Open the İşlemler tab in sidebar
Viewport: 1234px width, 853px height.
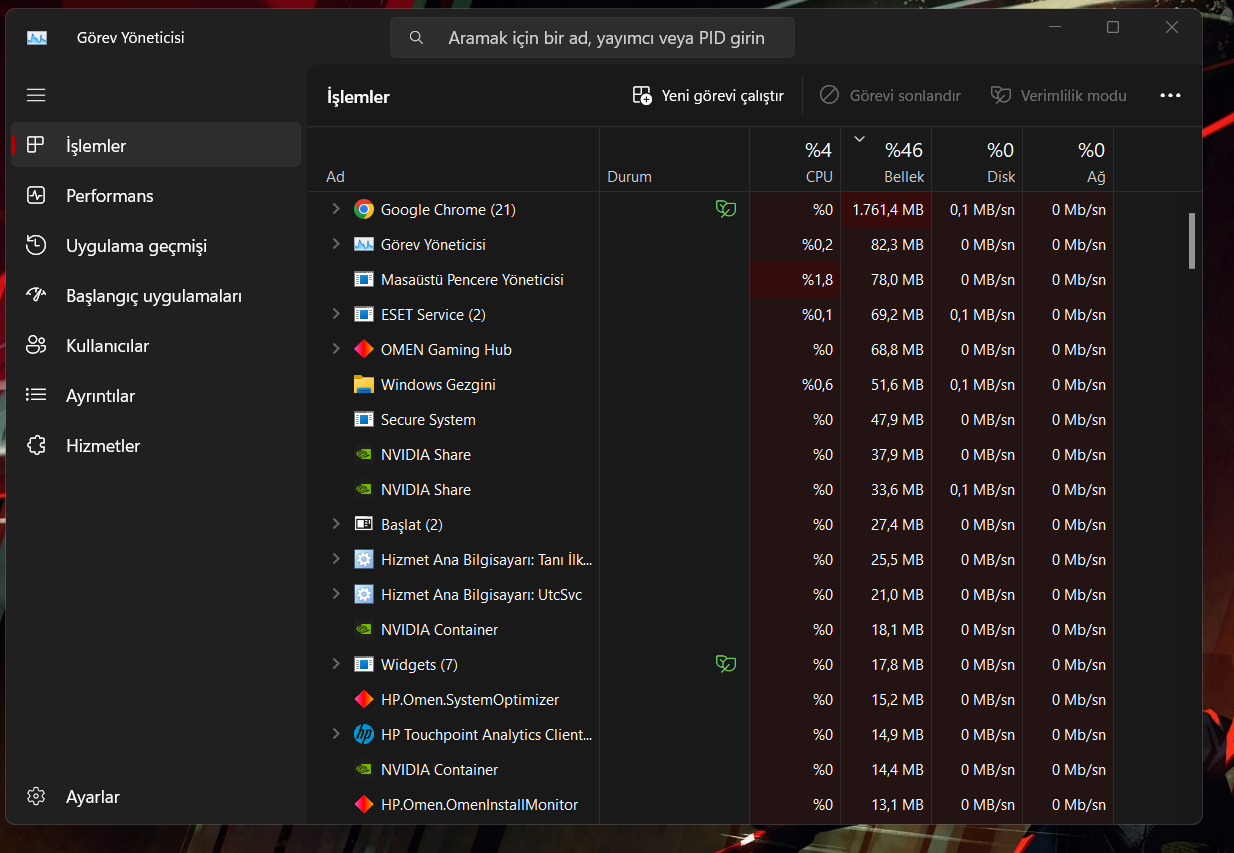156,146
